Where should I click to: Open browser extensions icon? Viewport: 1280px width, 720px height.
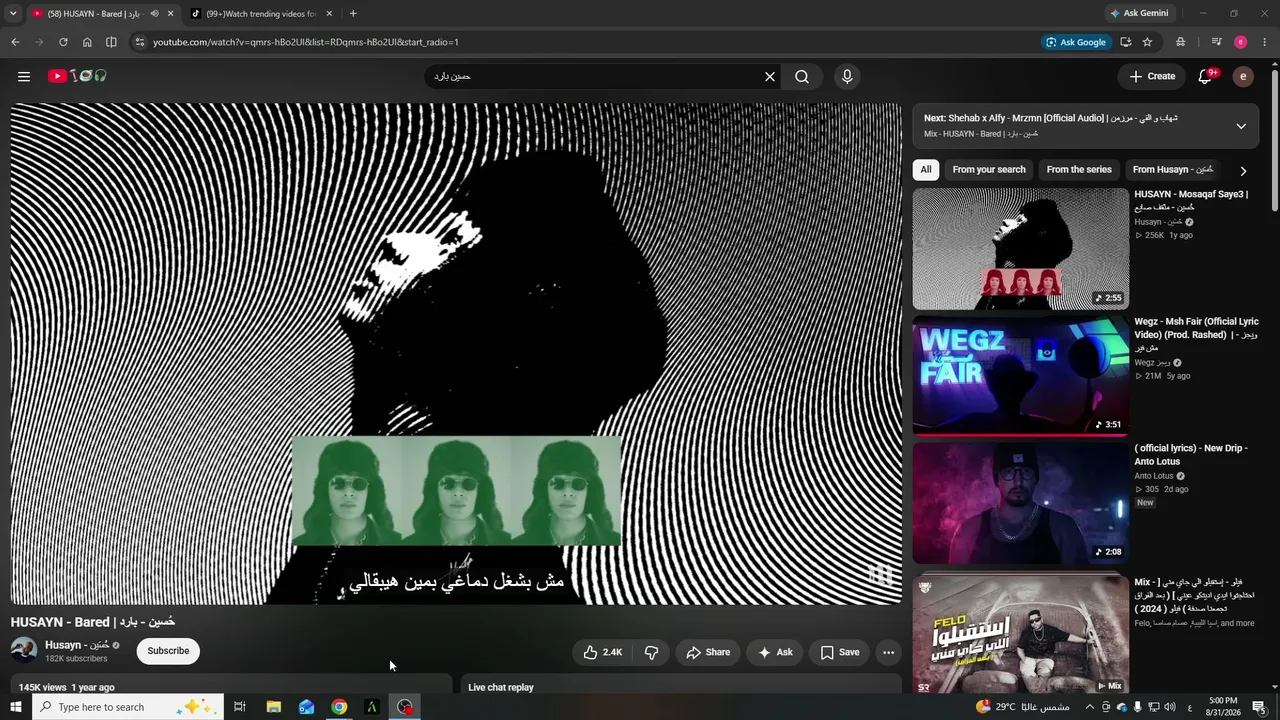pyautogui.click(x=1181, y=42)
